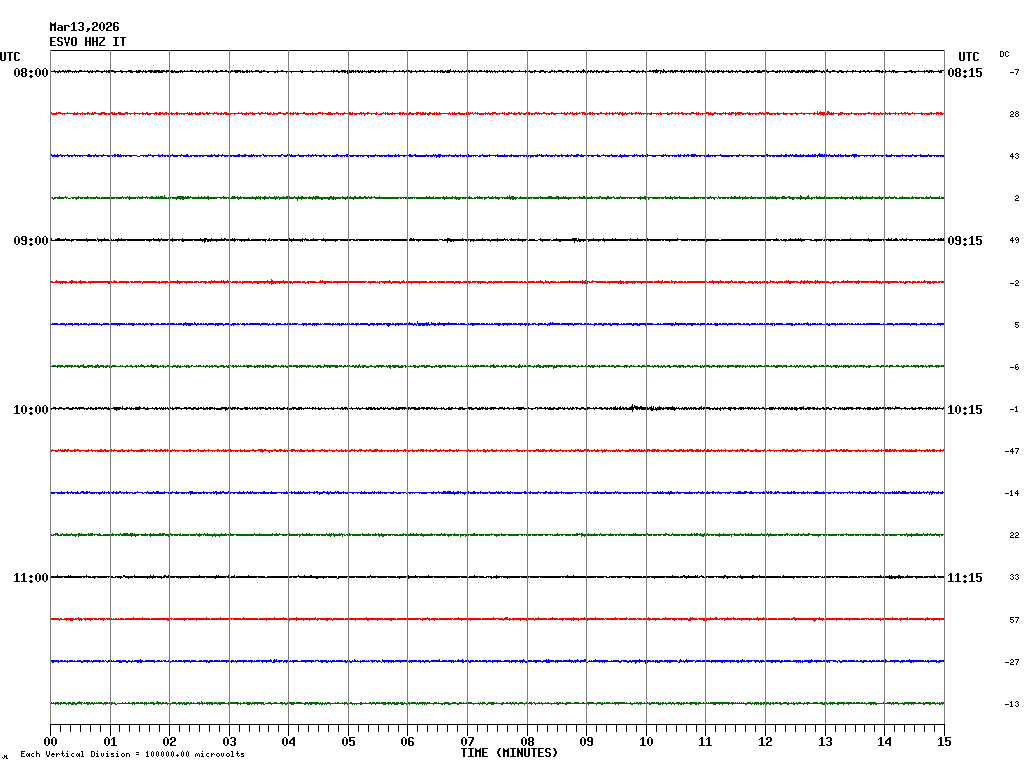
Task: Click the 09:00 row start time label
Action: pos(30,241)
